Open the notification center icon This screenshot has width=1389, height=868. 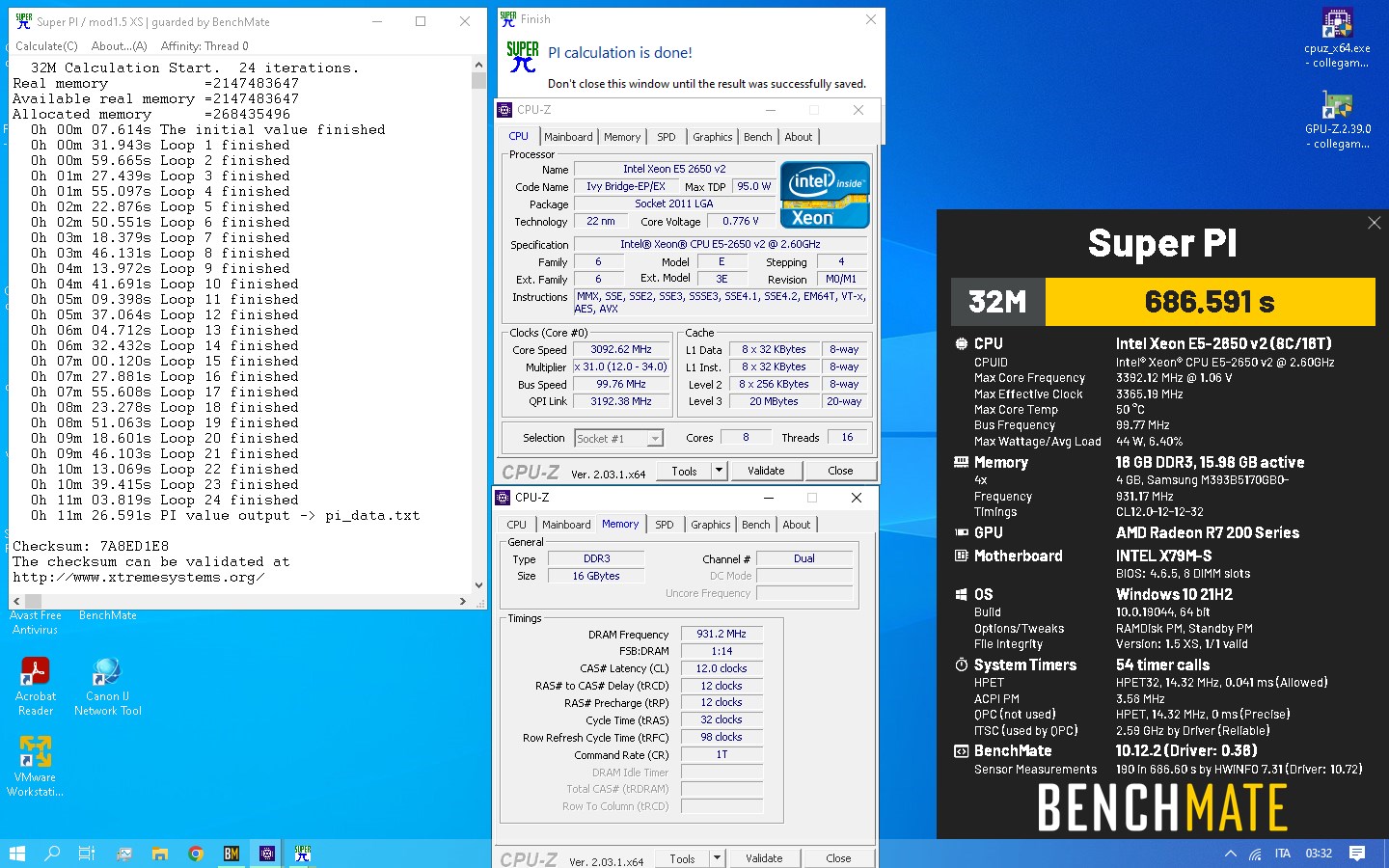click(x=1357, y=854)
